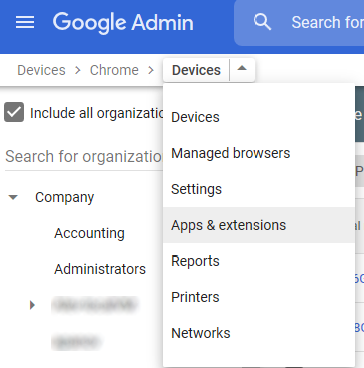Image resolution: width=364 pixels, height=368 pixels.
Task: Click the Google Admin logo
Action: tap(123, 23)
